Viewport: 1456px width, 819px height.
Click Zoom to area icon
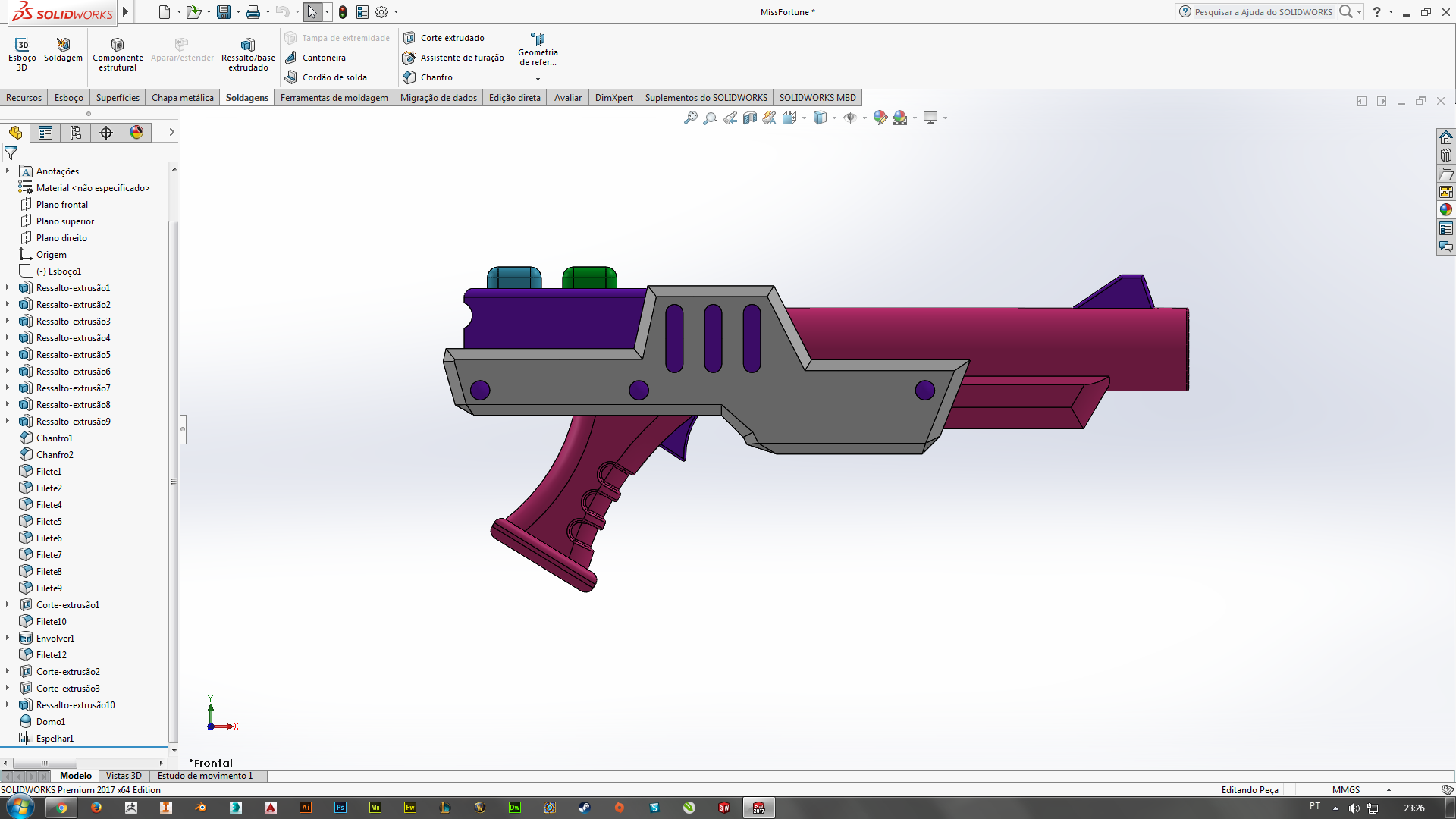coord(710,118)
